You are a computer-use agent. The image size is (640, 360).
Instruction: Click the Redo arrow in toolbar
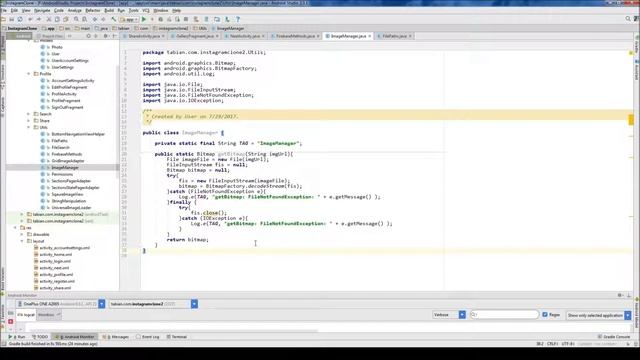pyautogui.click(x=39, y=19)
